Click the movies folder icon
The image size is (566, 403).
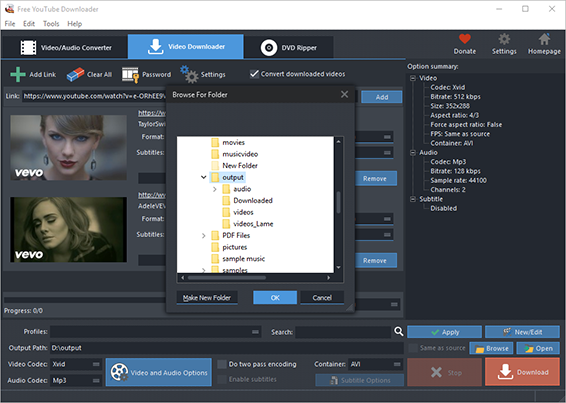tap(215, 142)
